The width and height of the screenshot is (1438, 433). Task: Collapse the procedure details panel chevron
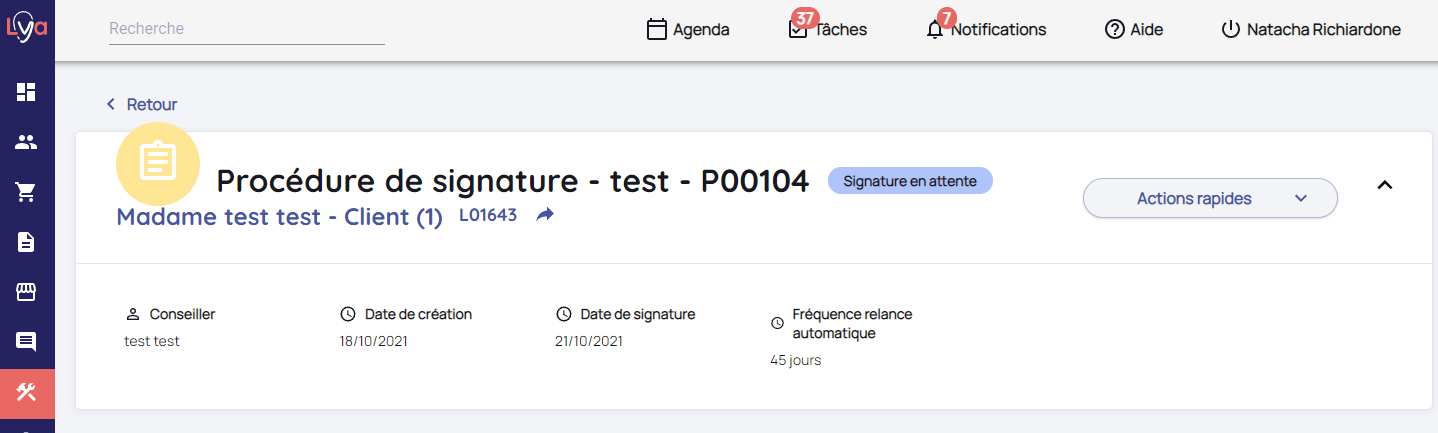click(x=1385, y=184)
